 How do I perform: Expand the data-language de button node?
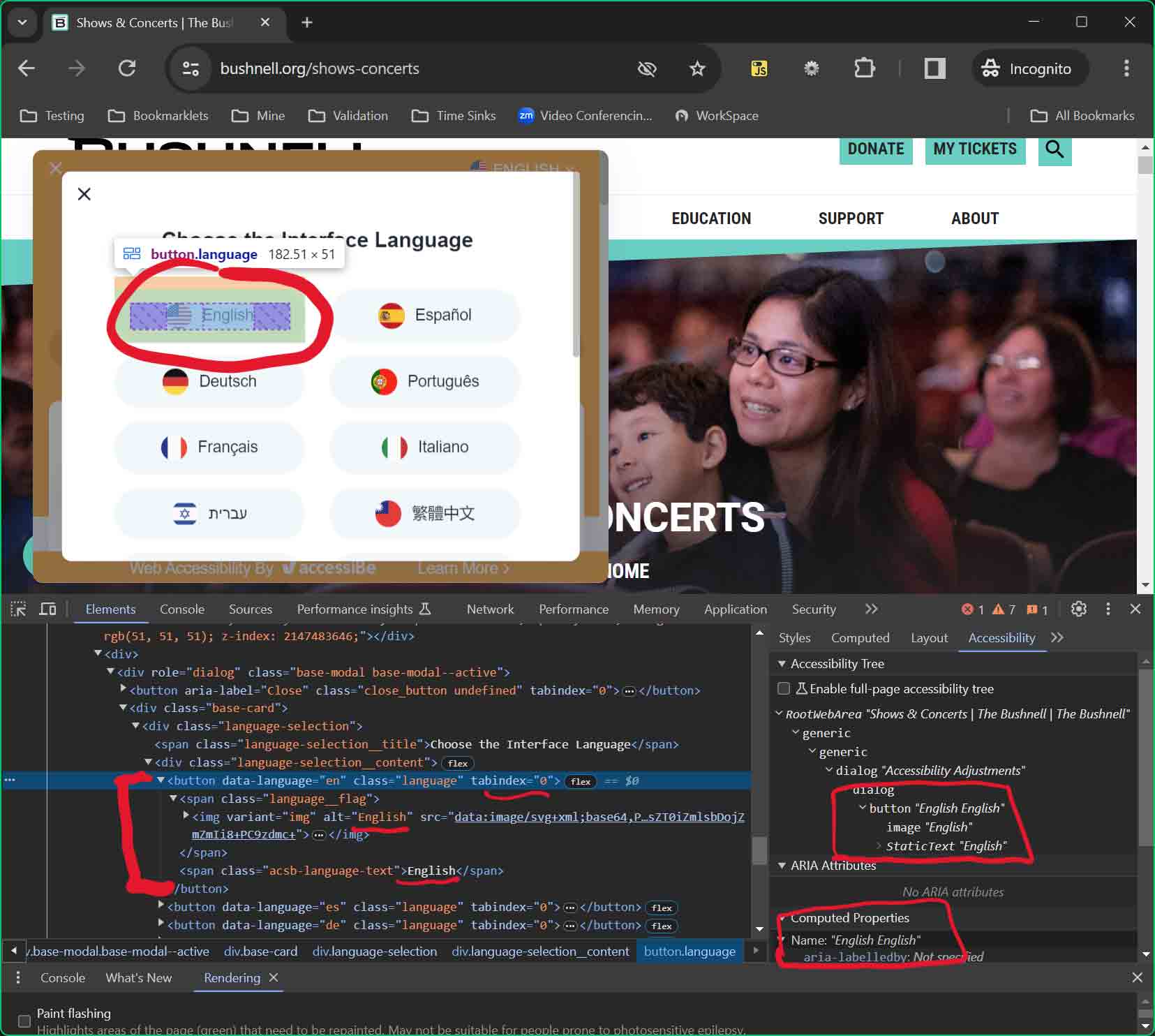[x=161, y=924]
